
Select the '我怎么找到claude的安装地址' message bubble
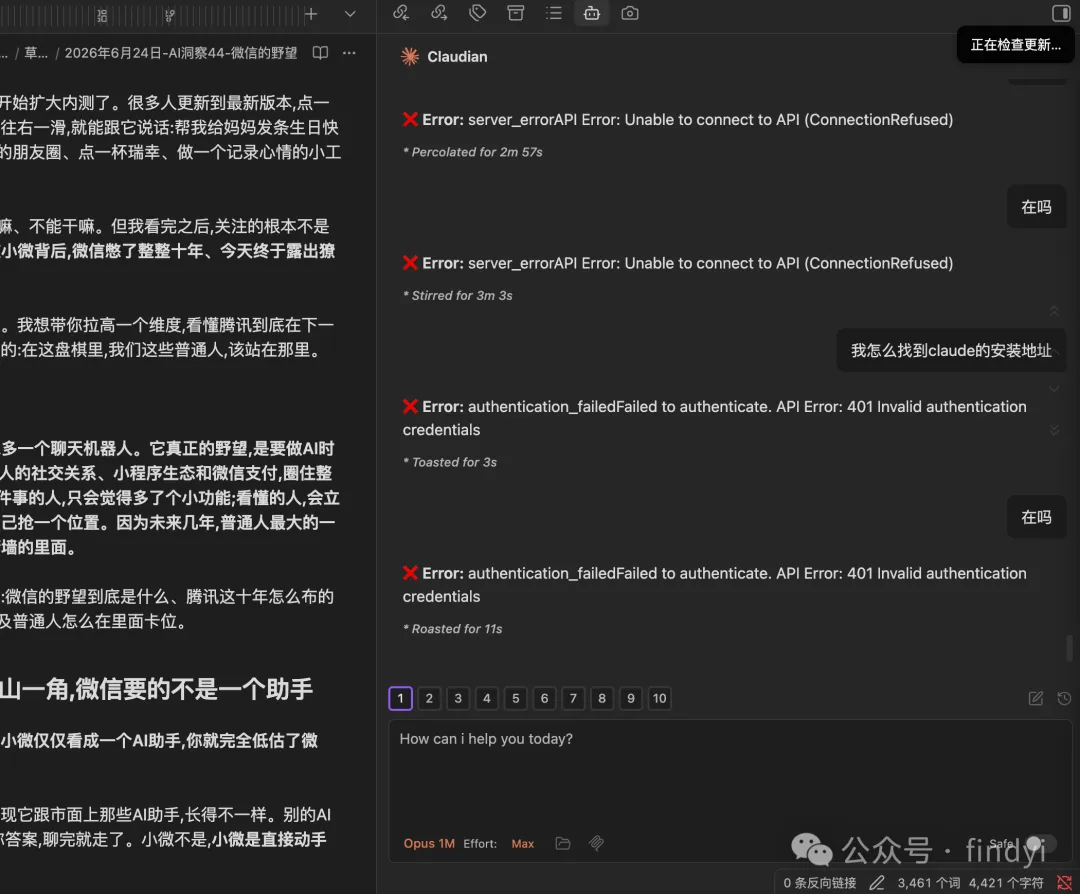pyautogui.click(x=951, y=351)
